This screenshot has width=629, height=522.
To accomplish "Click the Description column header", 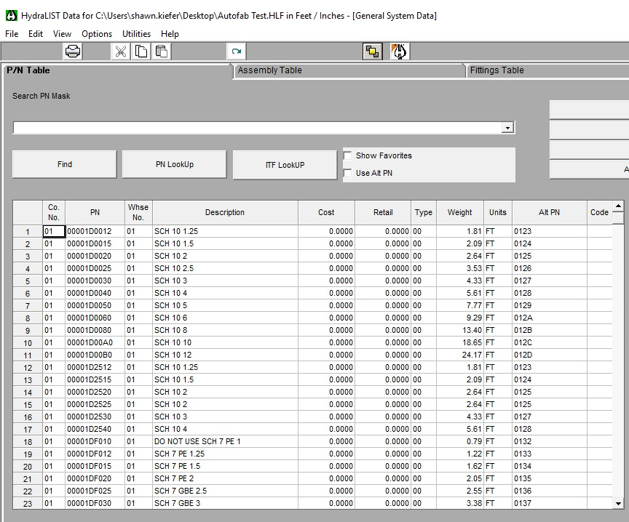I will [x=225, y=213].
